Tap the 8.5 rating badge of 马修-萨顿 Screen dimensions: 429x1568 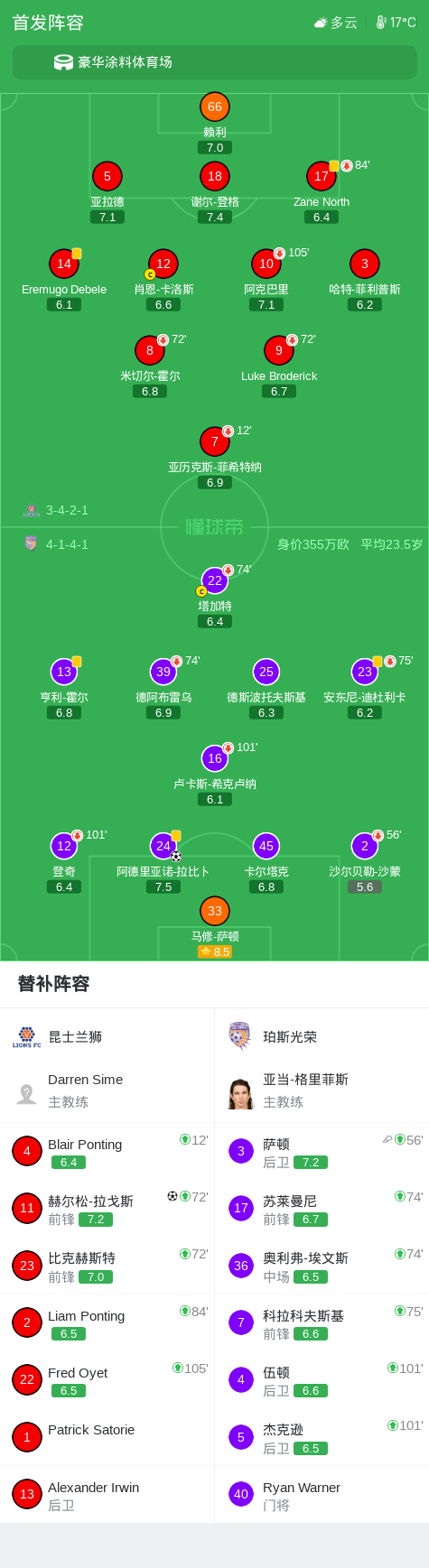(x=215, y=951)
